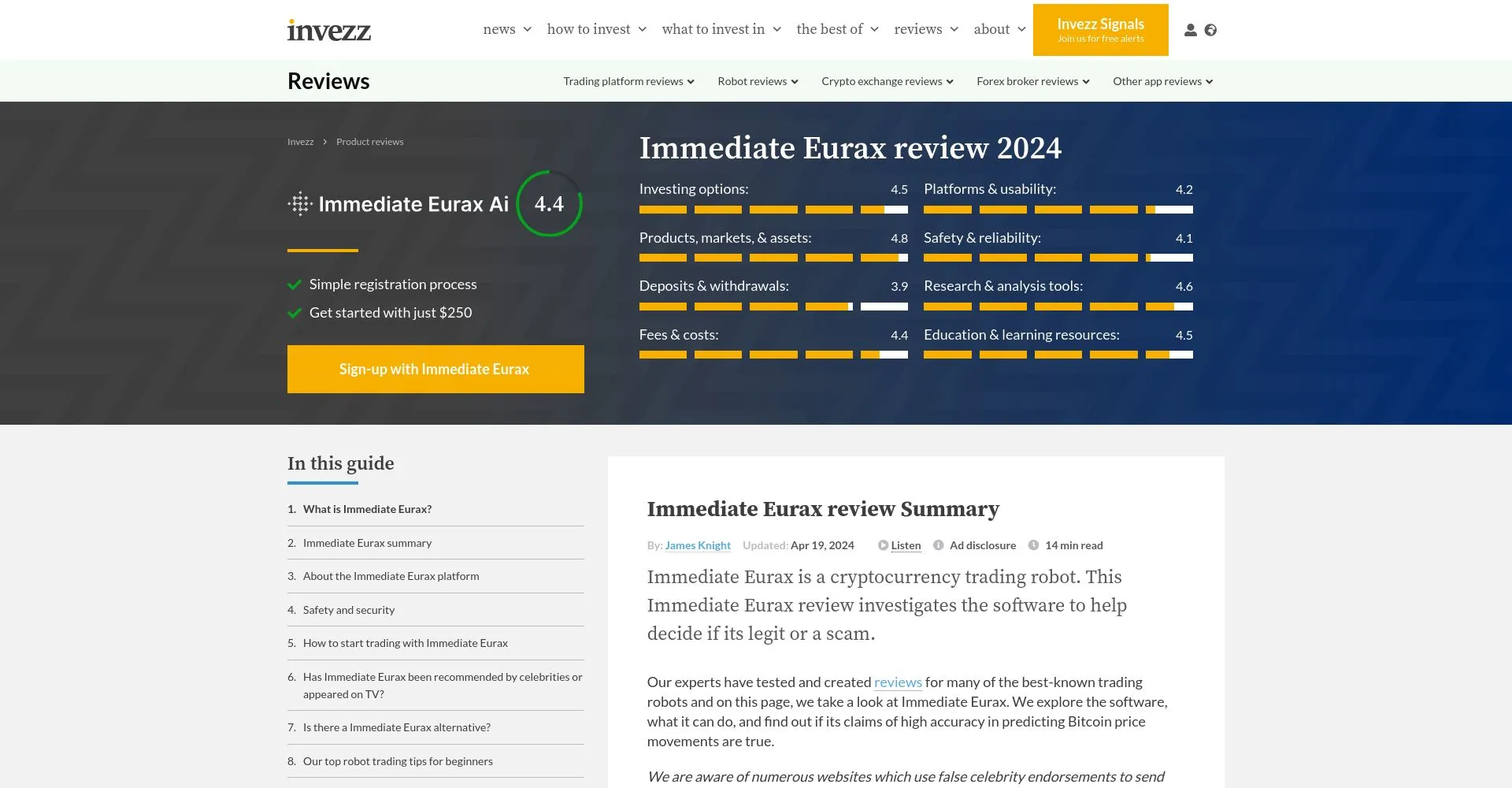The width and height of the screenshot is (1512, 788).
Task: Click the Immediate Eurax Ai logo icon
Action: pos(300,204)
